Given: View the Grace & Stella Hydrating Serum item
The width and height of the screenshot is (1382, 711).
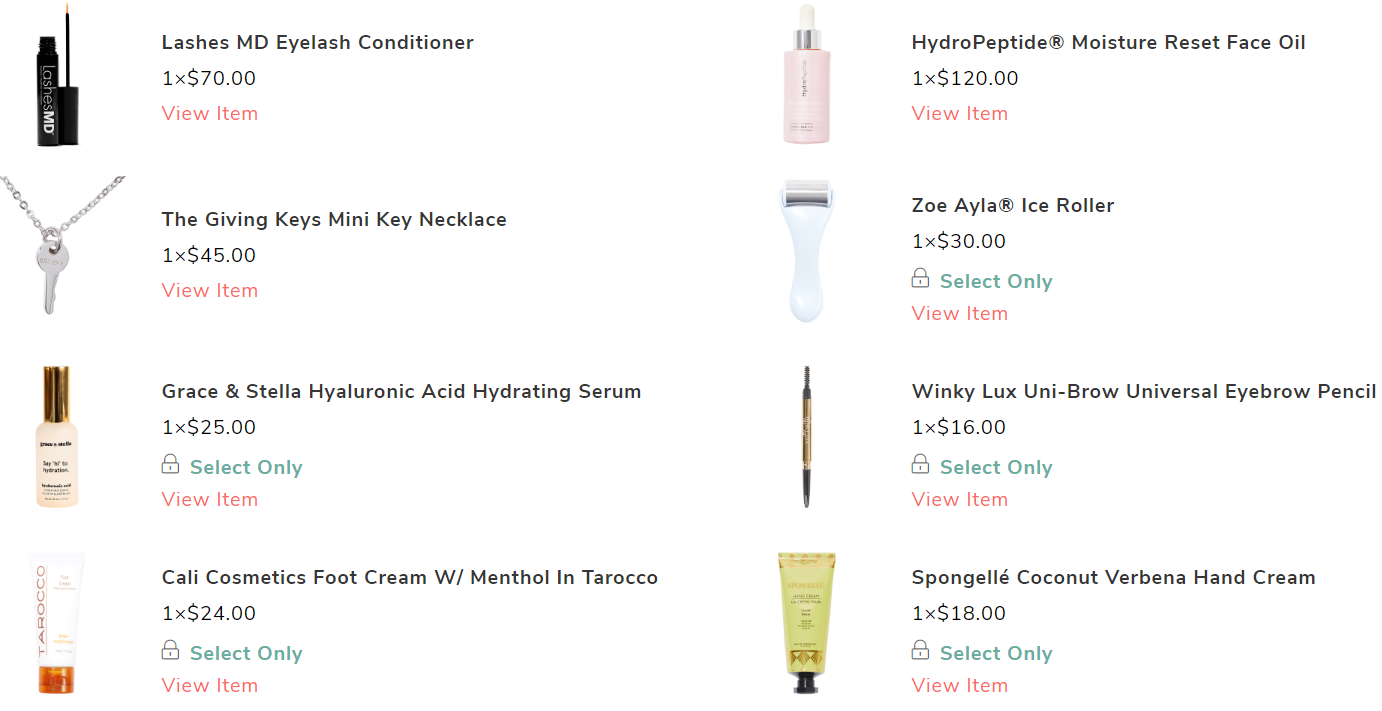Looking at the screenshot, I should click(210, 499).
